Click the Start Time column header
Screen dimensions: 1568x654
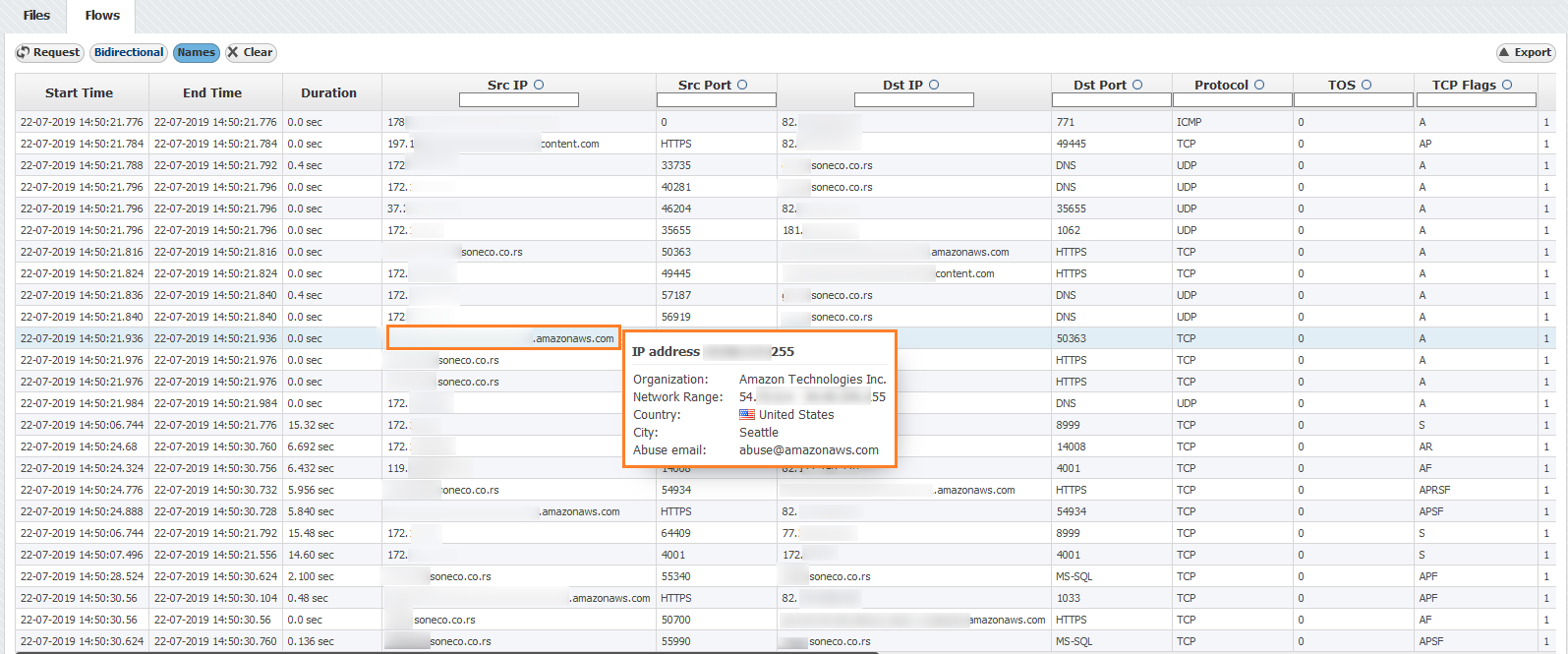tap(79, 93)
